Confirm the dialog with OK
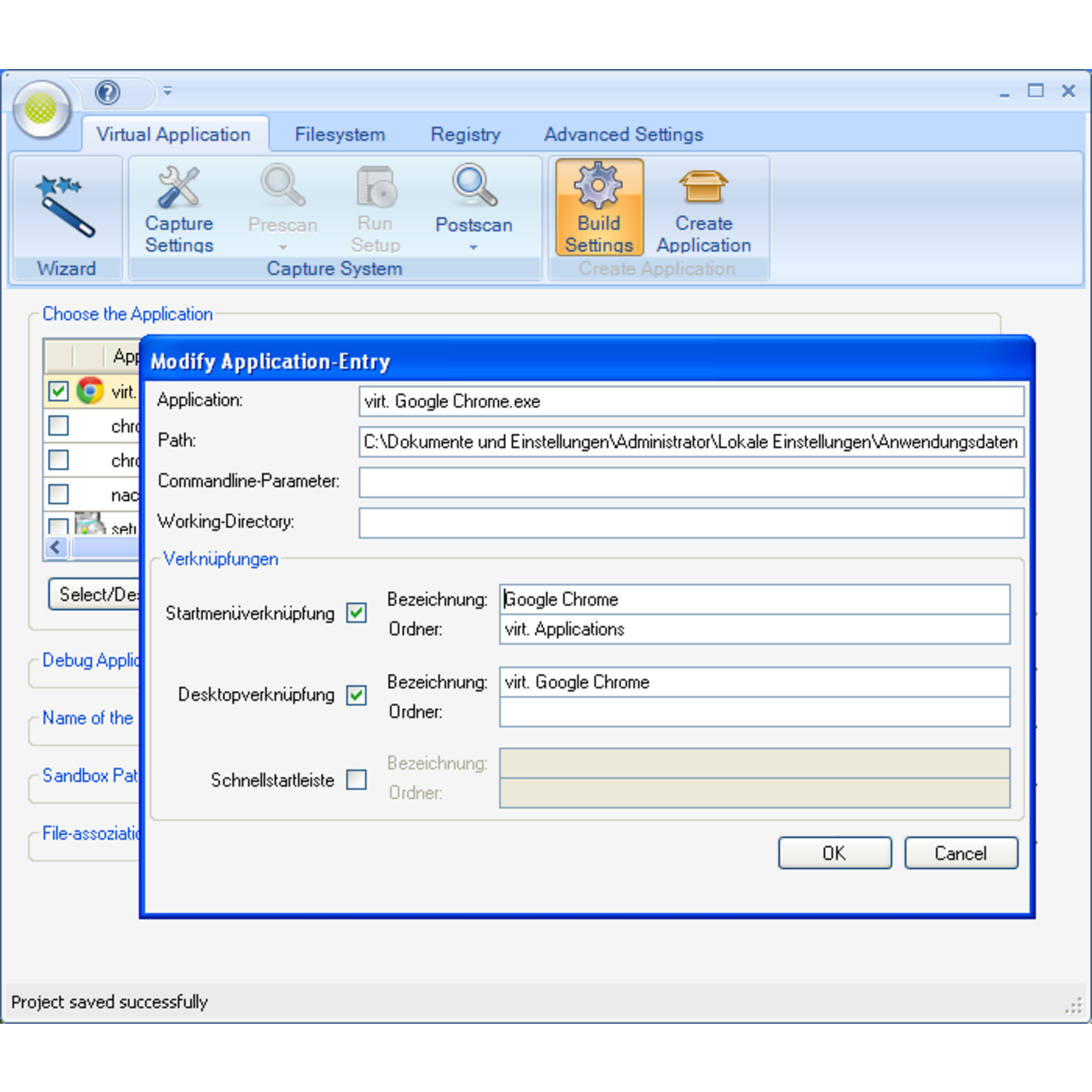The width and height of the screenshot is (1092, 1092). tap(834, 853)
